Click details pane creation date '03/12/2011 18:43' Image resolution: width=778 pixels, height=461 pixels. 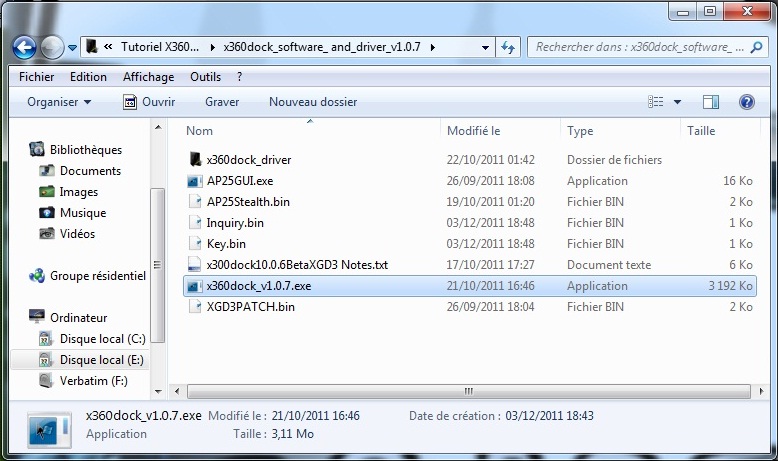click(549, 416)
